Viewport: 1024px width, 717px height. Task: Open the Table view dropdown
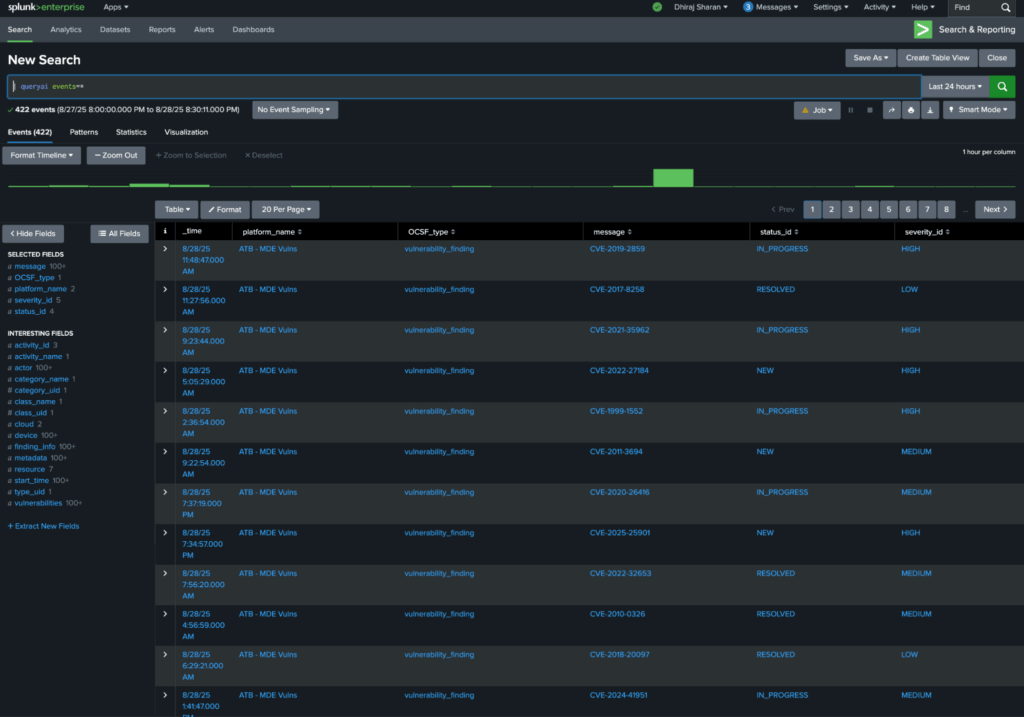[x=177, y=210]
